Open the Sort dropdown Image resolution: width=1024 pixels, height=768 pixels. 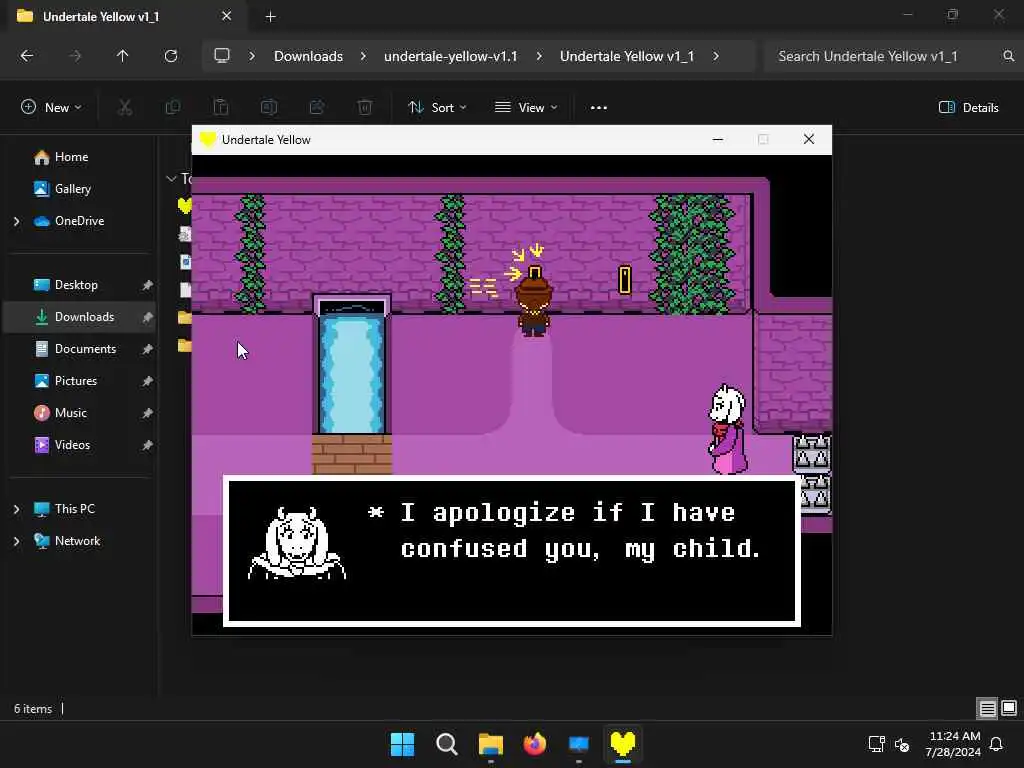click(x=437, y=107)
